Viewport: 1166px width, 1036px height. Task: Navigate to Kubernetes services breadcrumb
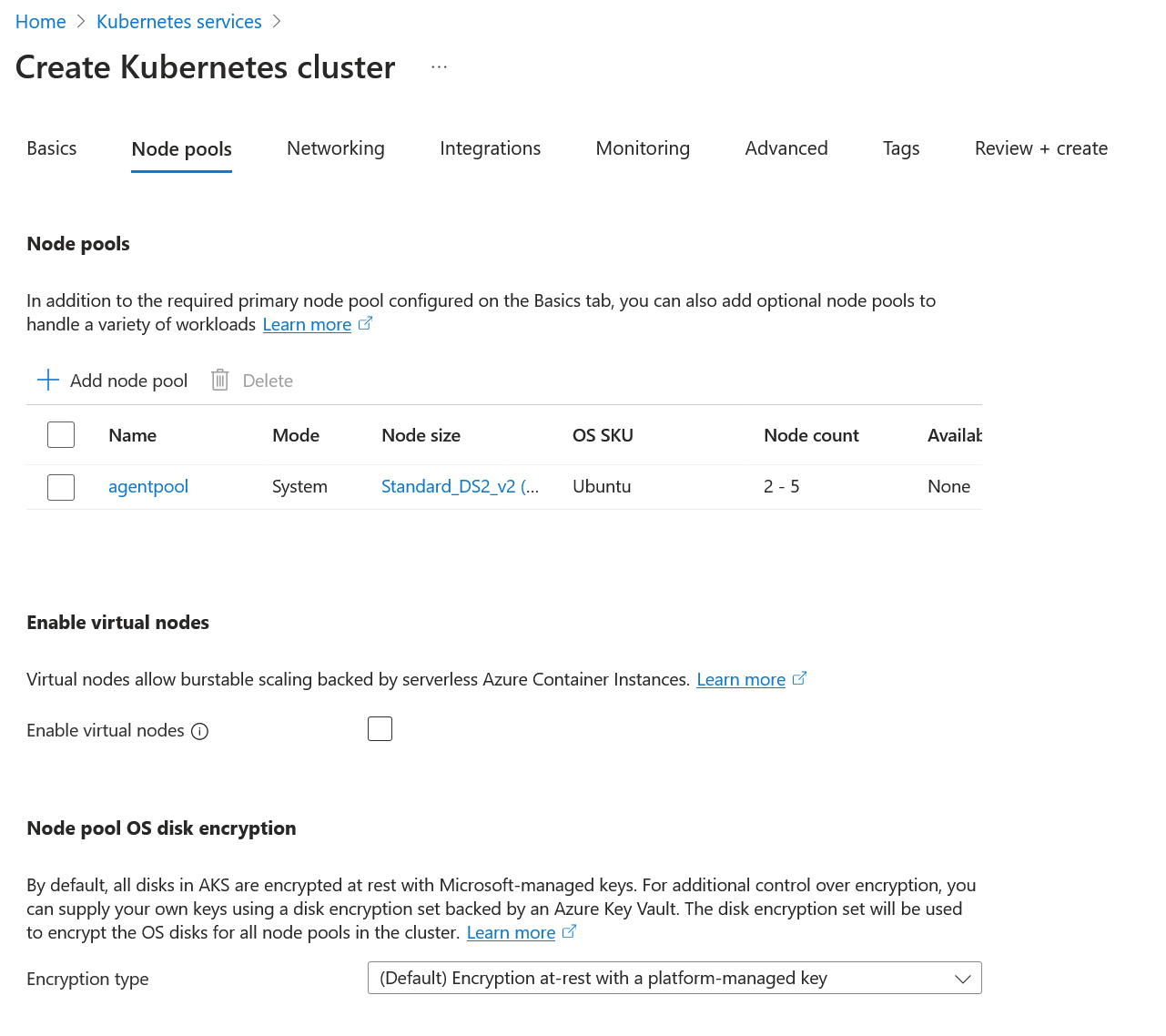coord(179,22)
